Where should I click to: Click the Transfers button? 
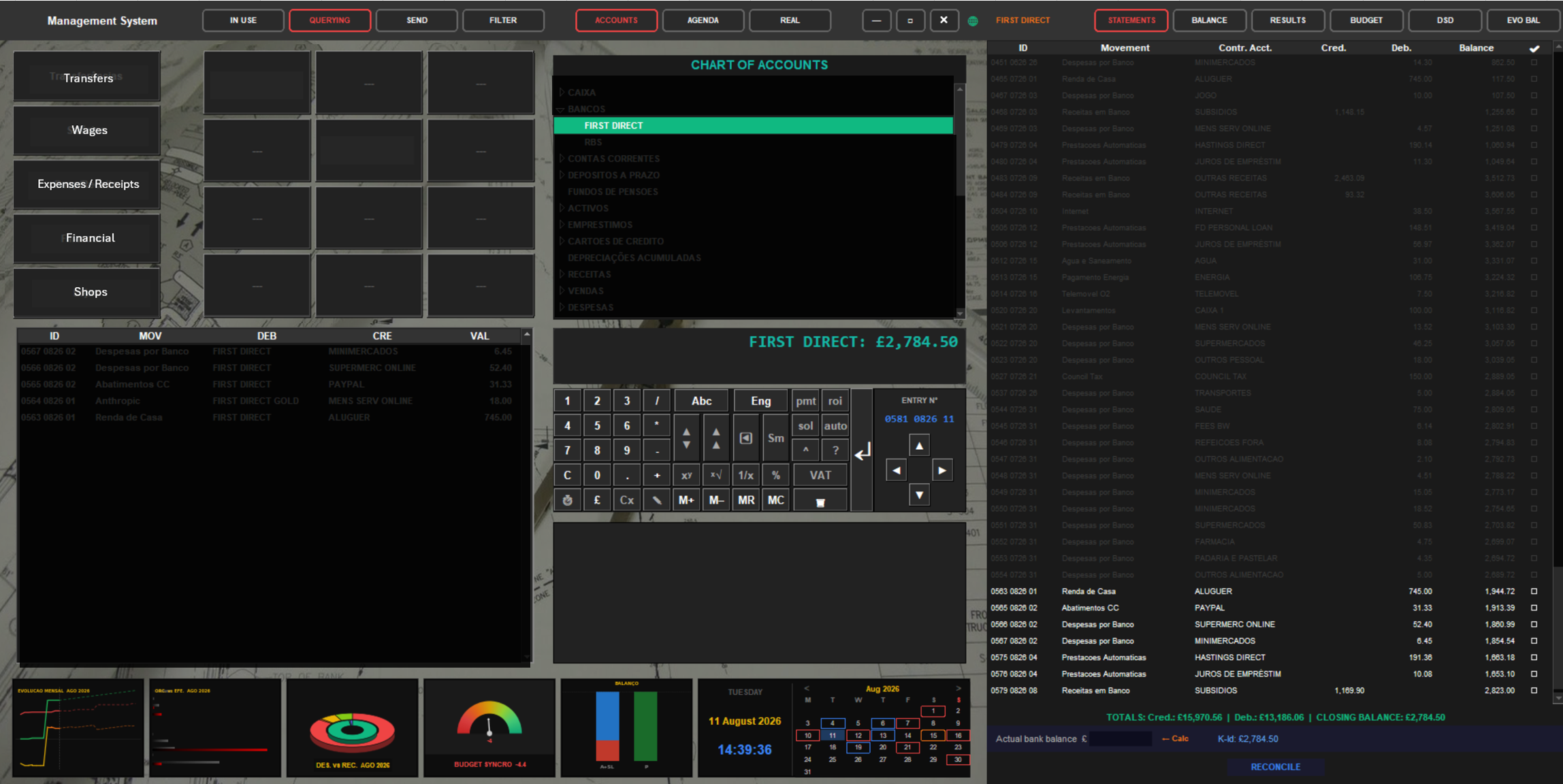click(x=87, y=77)
